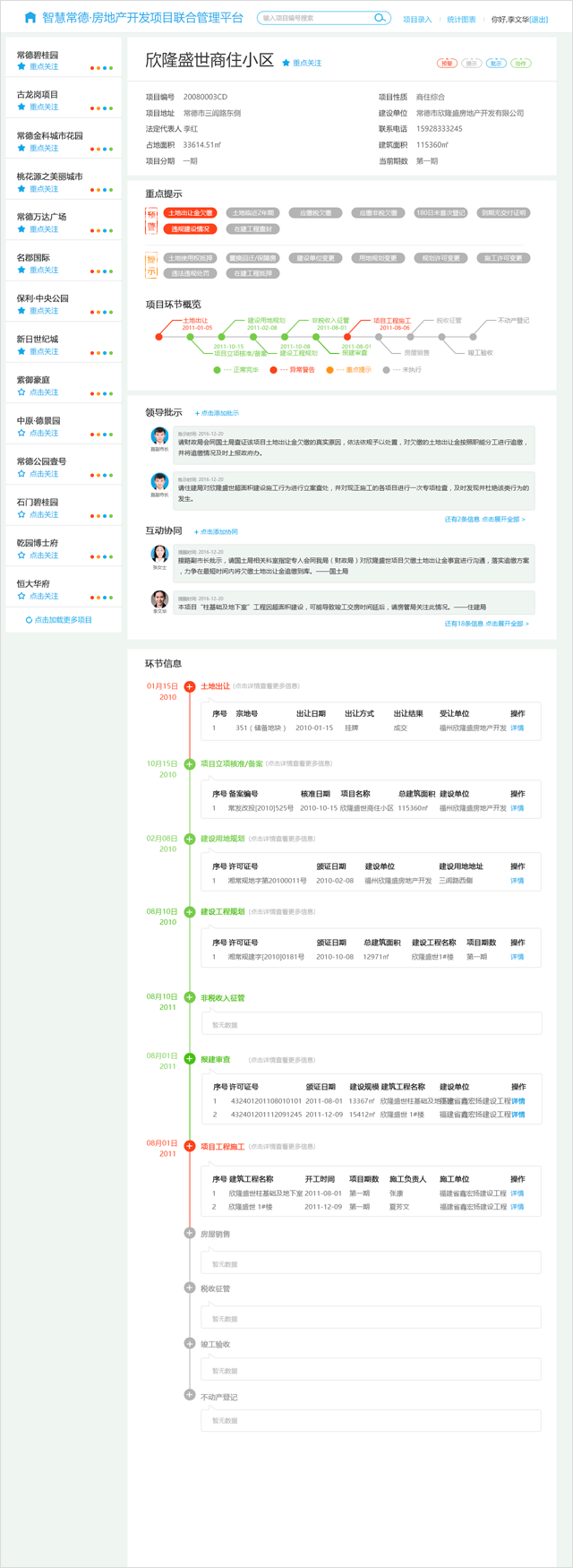Load more projects via 点击加载更多项目
The height and width of the screenshot is (1568, 573).
point(59,620)
